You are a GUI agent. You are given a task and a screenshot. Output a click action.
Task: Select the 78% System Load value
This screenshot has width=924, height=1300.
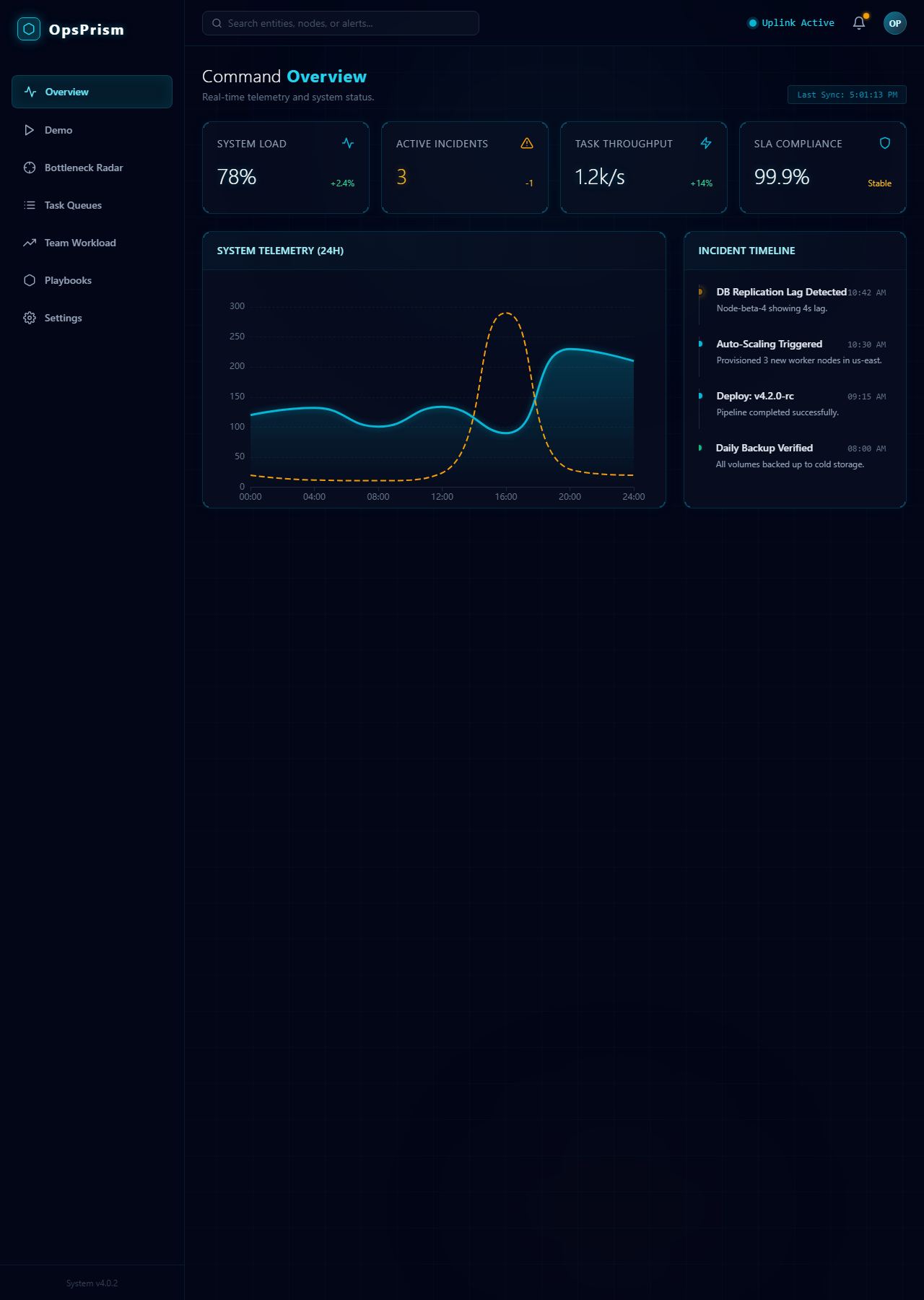237,177
